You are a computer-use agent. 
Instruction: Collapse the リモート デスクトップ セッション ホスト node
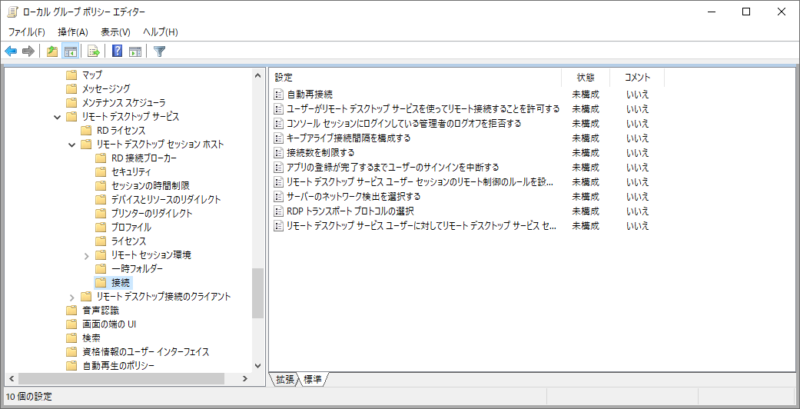[x=71, y=145]
